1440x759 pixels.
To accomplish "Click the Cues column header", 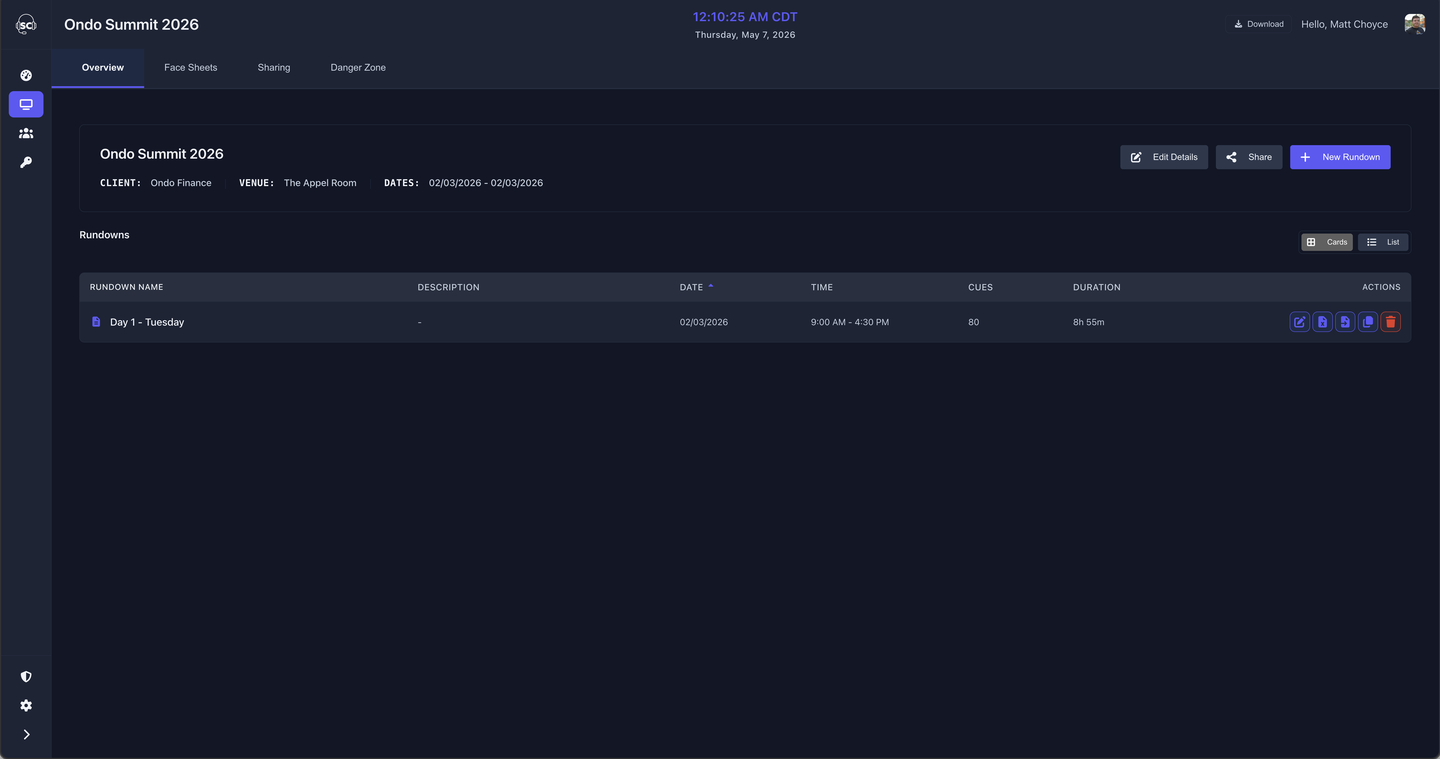I will click(981, 287).
